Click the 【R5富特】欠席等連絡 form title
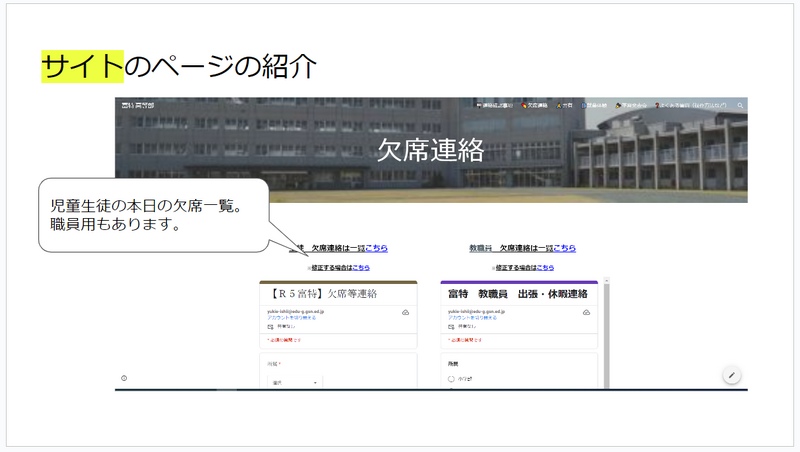Screen dimensions: 800x452 [x=322, y=294]
